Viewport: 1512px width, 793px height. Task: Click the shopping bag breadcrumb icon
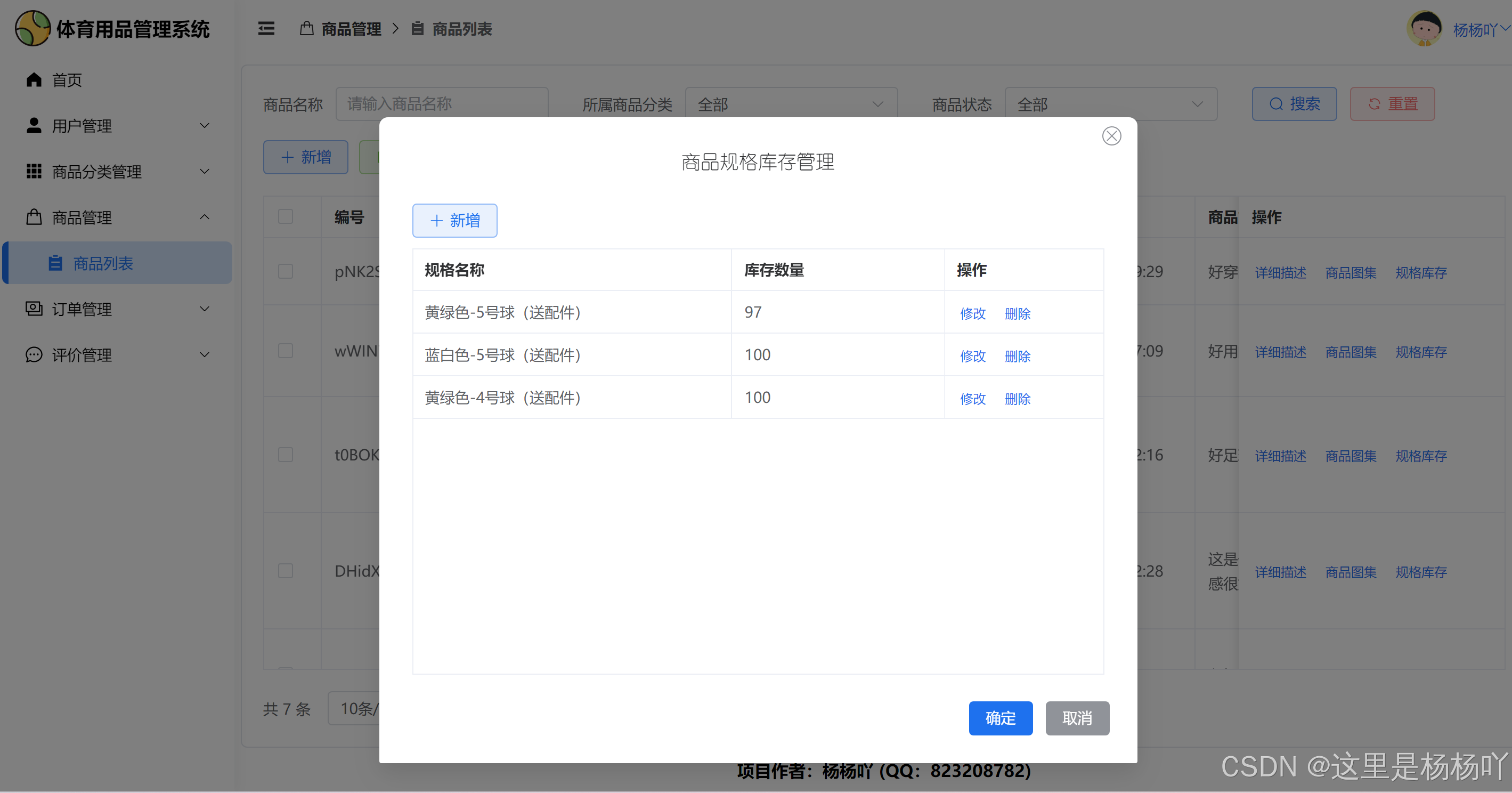[306, 28]
